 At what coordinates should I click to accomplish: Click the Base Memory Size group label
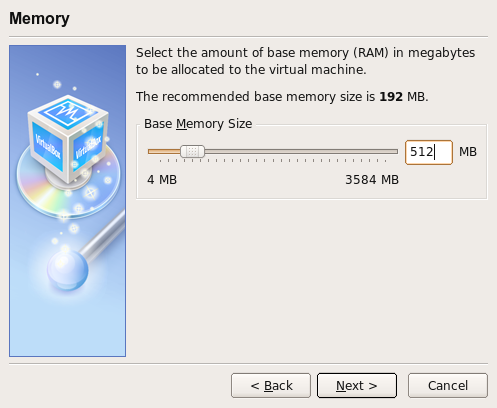click(x=198, y=124)
